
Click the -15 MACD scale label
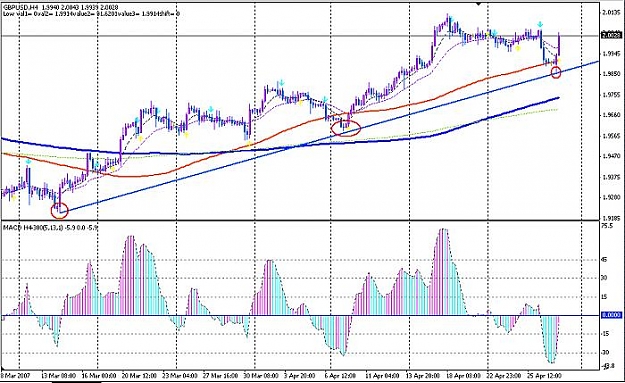605,334
